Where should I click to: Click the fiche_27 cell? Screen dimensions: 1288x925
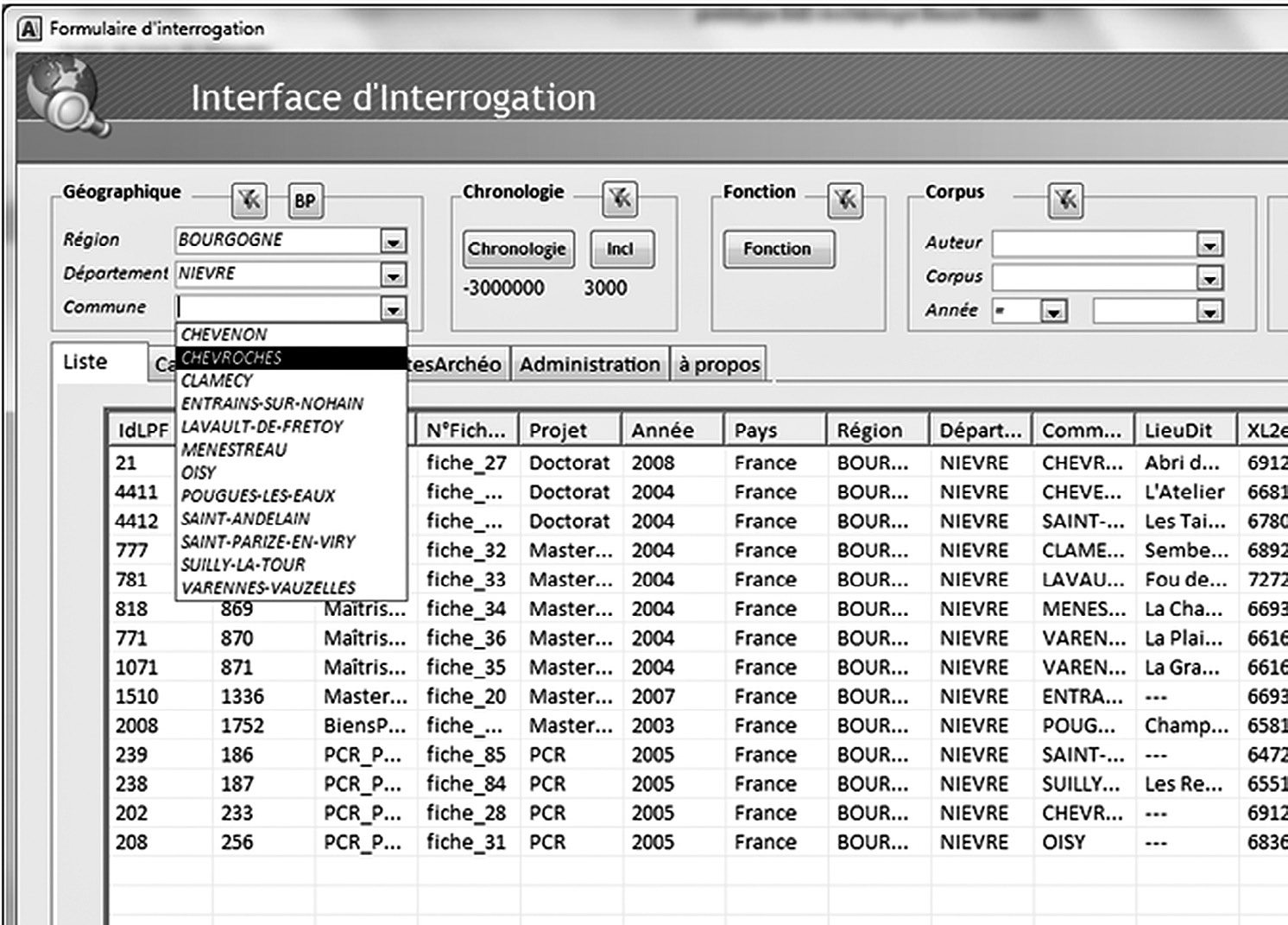tap(466, 463)
